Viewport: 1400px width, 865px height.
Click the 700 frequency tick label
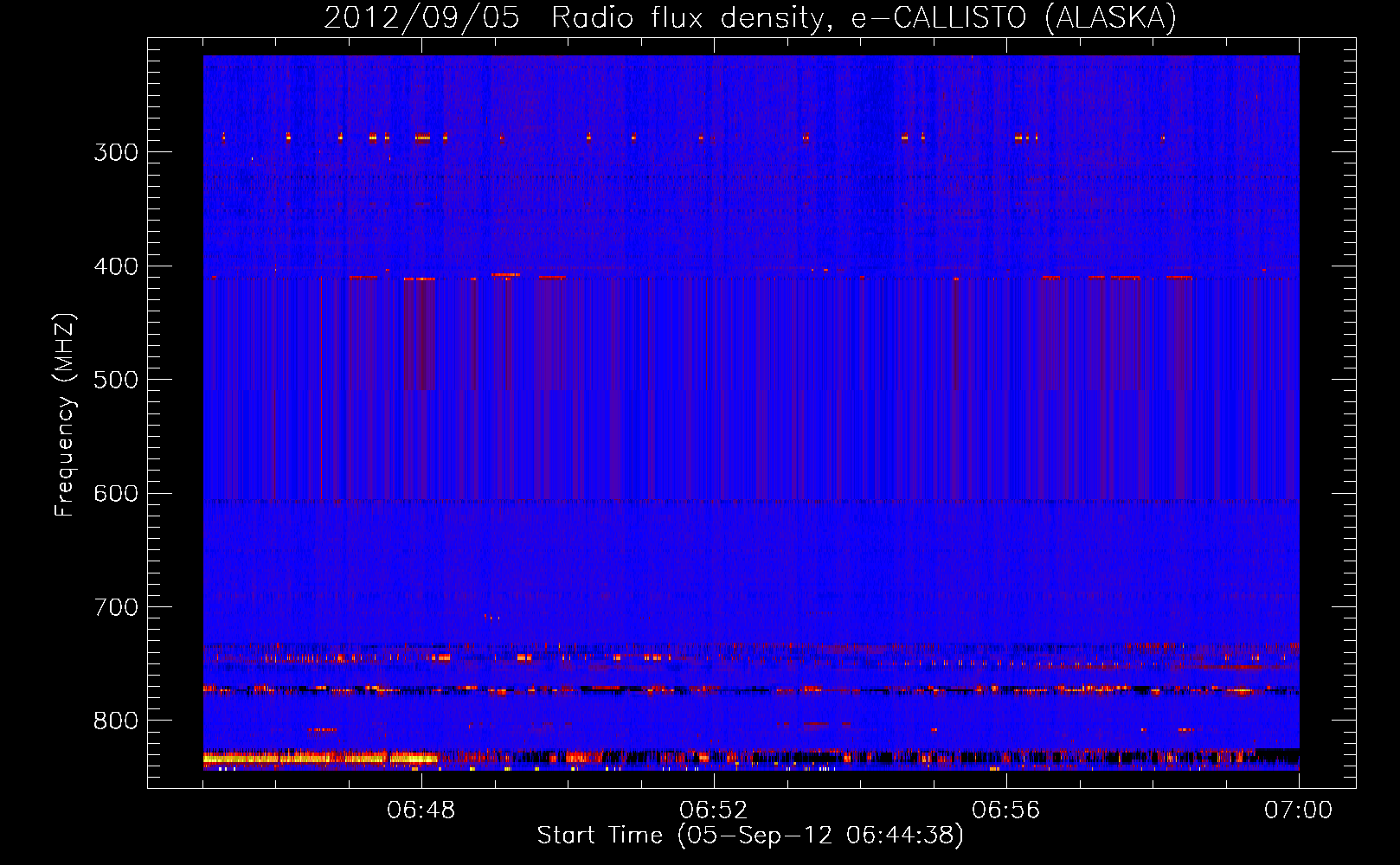pyautogui.click(x=116, y=607)
